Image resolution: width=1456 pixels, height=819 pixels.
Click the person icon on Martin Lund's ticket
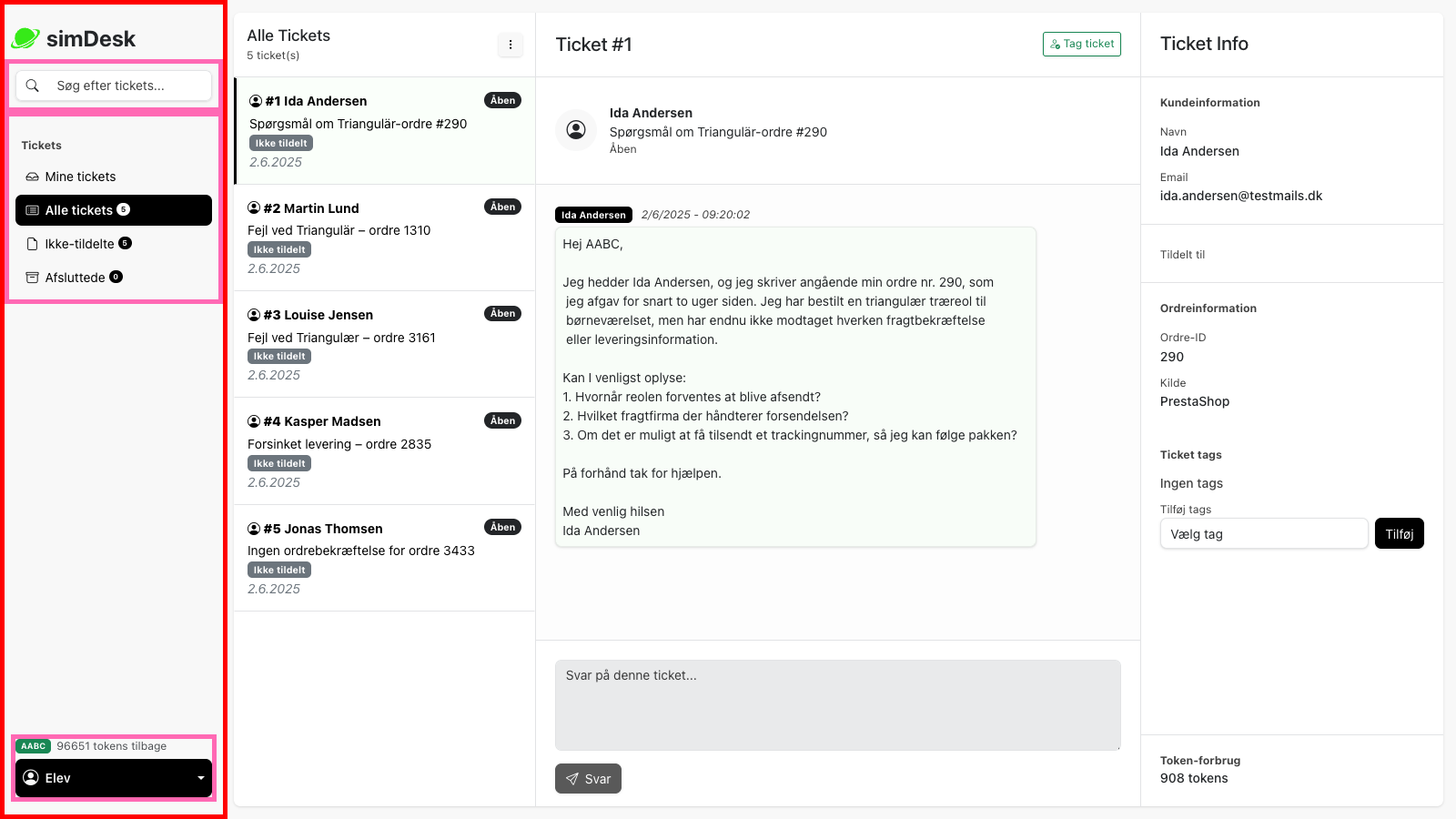click(x=254, y=207)
